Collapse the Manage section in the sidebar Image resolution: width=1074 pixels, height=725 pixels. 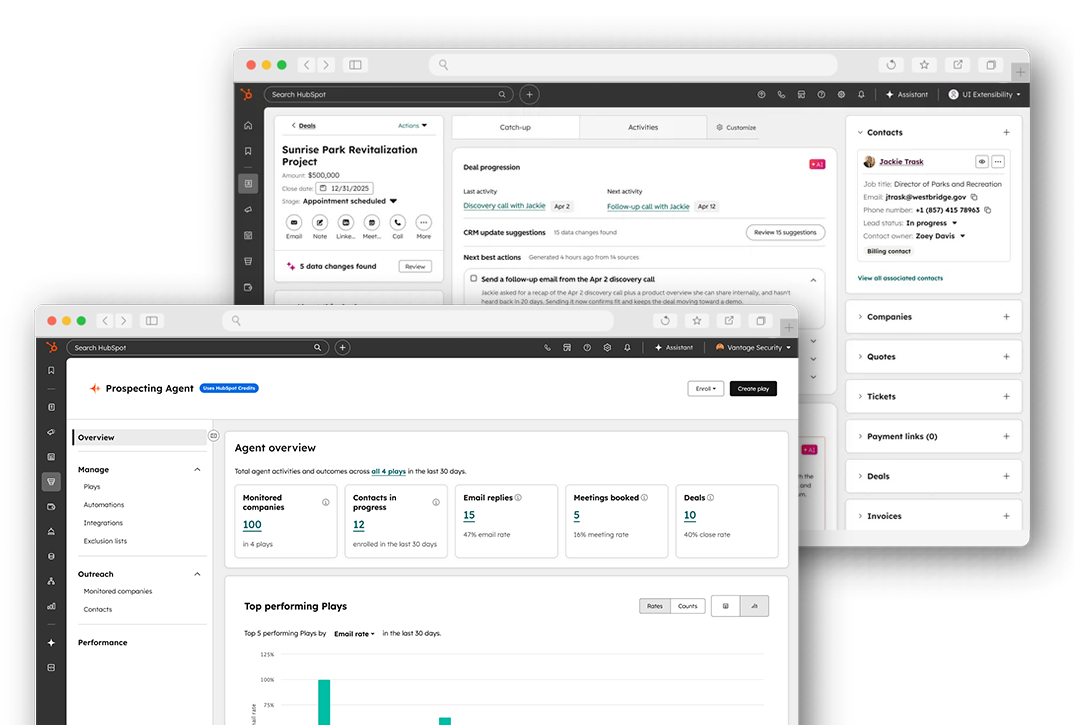[x=197, y=469]
